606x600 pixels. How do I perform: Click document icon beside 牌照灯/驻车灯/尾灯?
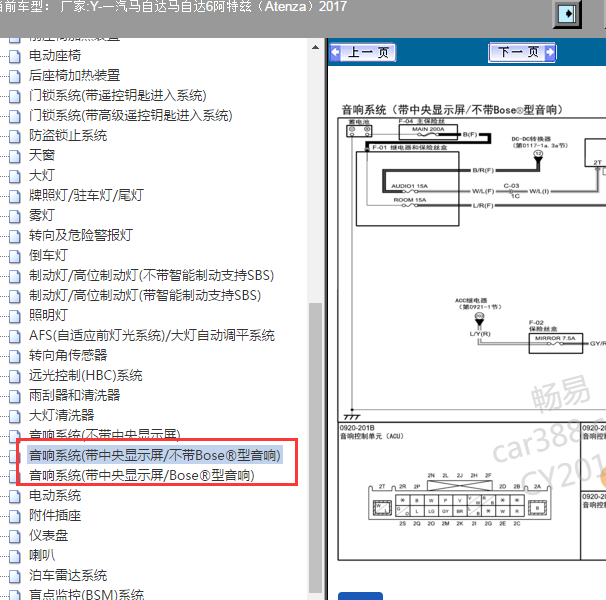coord(15,196)
